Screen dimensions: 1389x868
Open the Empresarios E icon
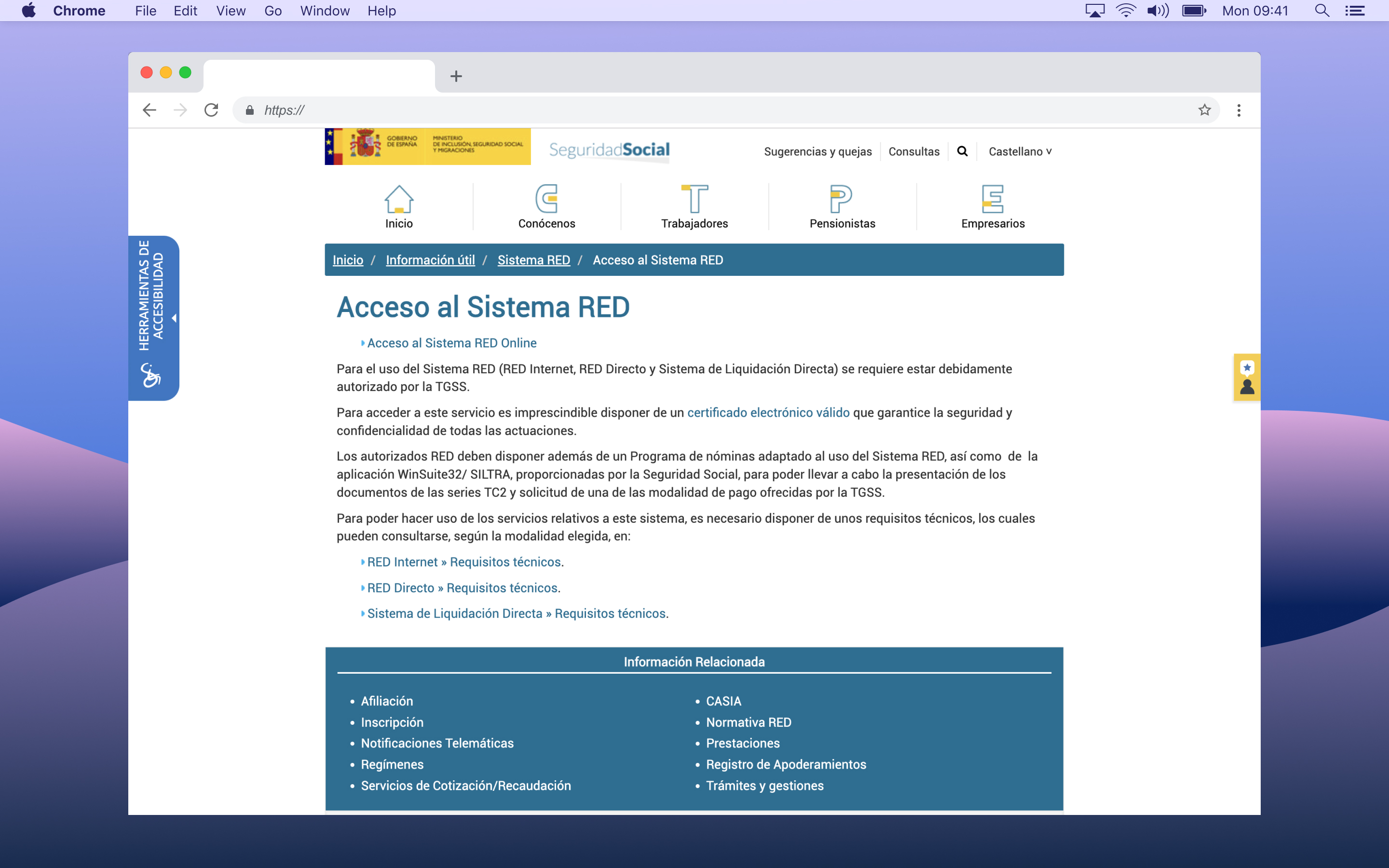[x=993, y=199]
